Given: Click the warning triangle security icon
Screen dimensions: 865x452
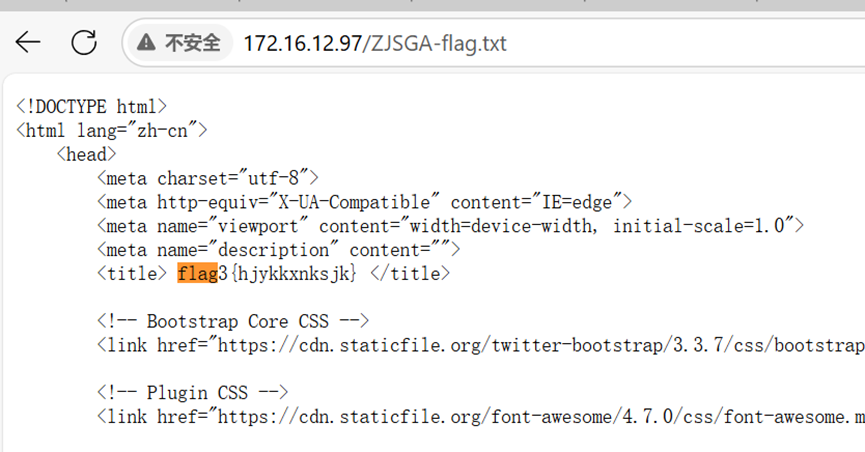Looking at the screenshot, I should [x=146, y=42].
